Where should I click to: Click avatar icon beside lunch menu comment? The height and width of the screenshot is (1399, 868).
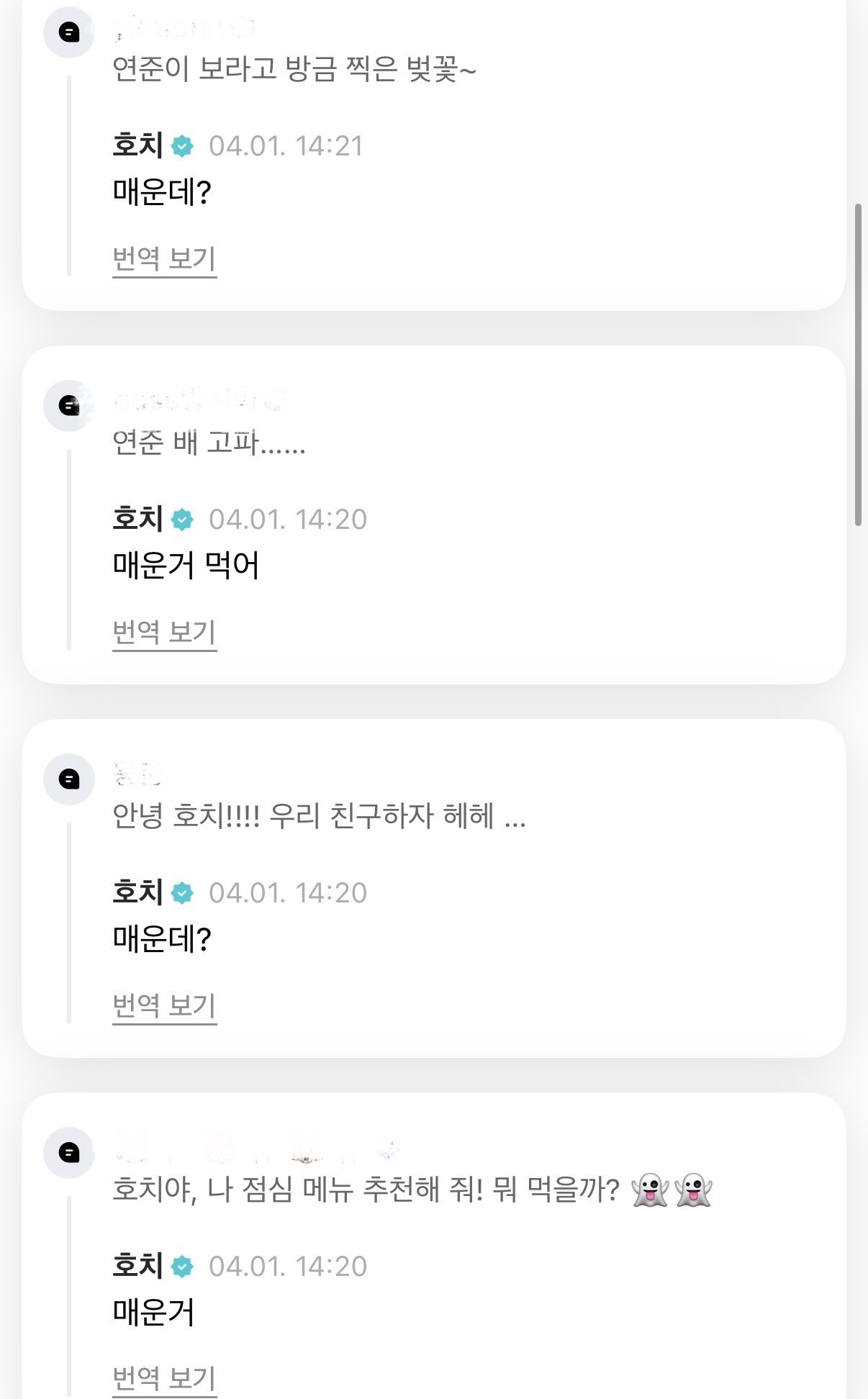point(69,1153)
